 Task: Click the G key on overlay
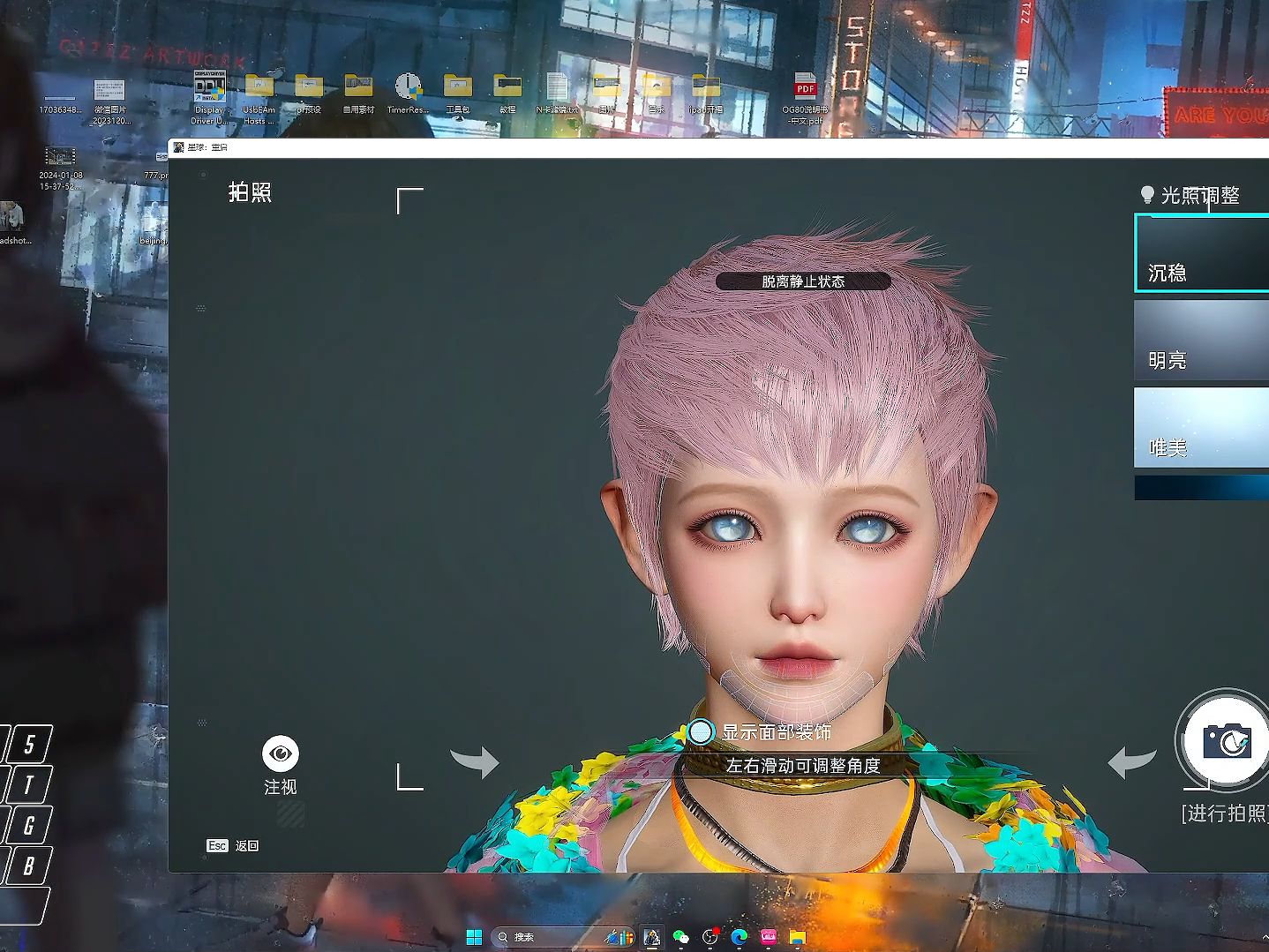[x=28, y=825]
